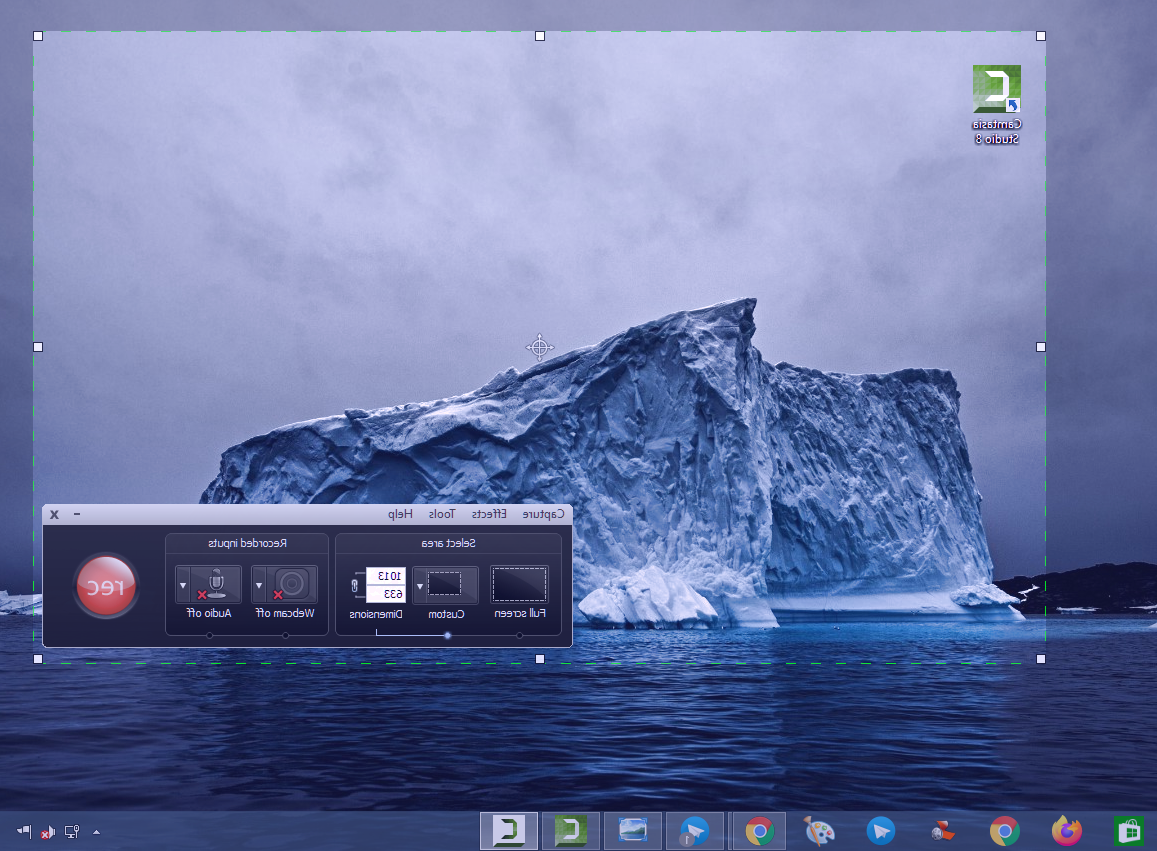Image resolution: width=1157 pixels, height=851 pixels.
Task: Open the Paint palette icon in the taskbar
Action: click(819, 831)
